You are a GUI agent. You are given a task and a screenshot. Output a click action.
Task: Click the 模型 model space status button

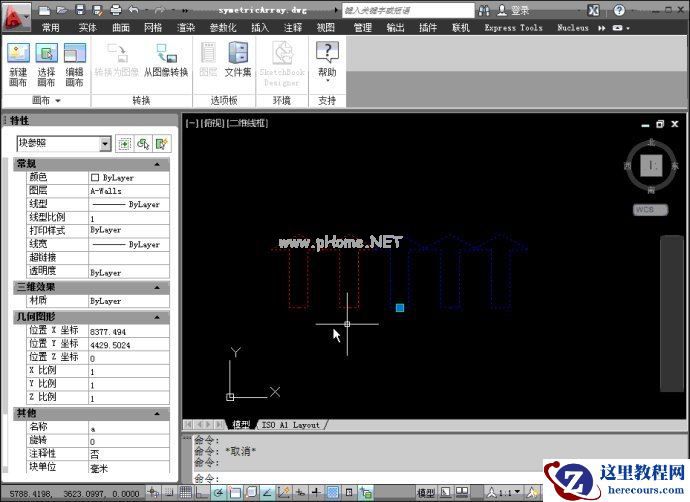click(426, 492)
